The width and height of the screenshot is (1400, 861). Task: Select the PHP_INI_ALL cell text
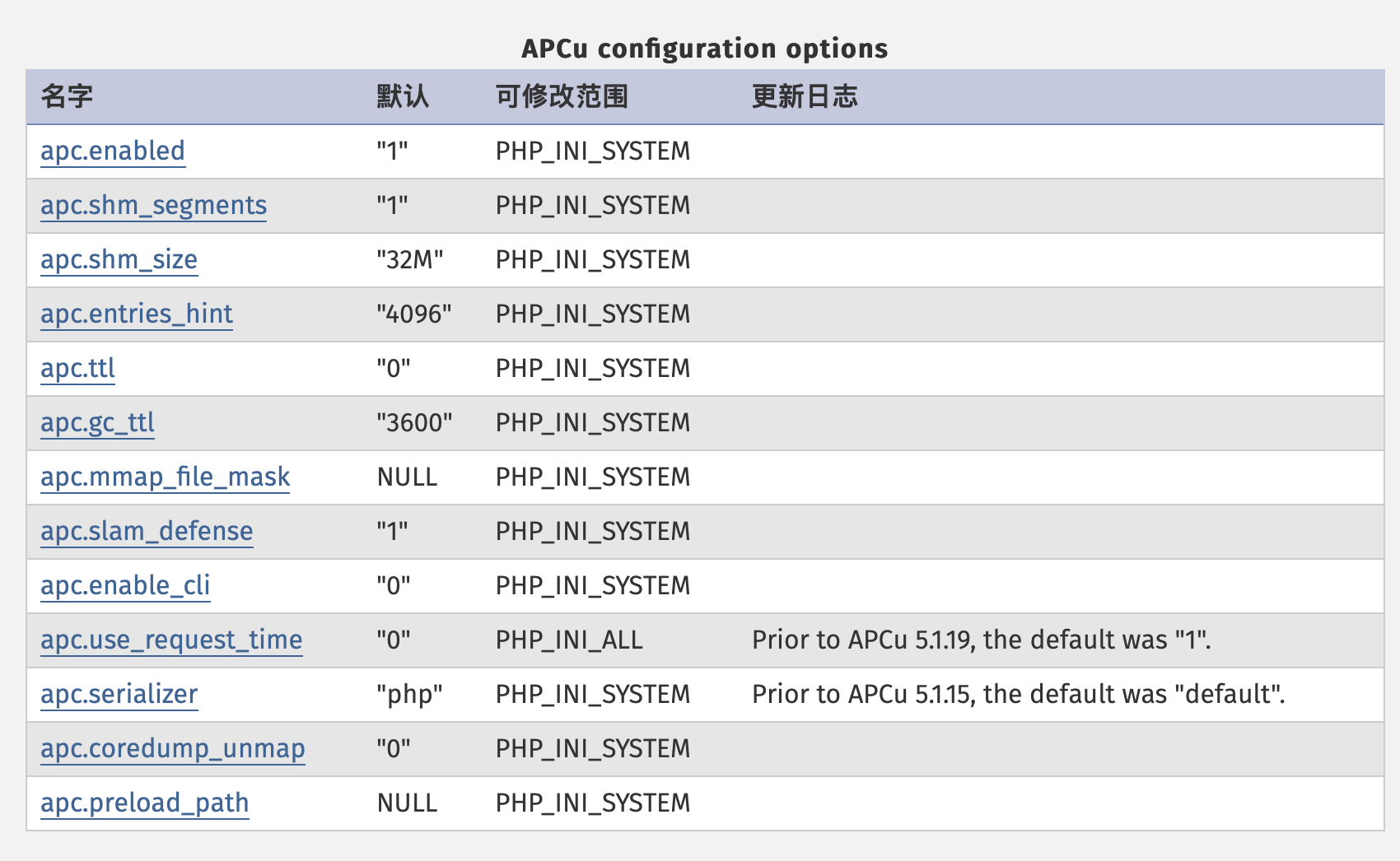569,640
